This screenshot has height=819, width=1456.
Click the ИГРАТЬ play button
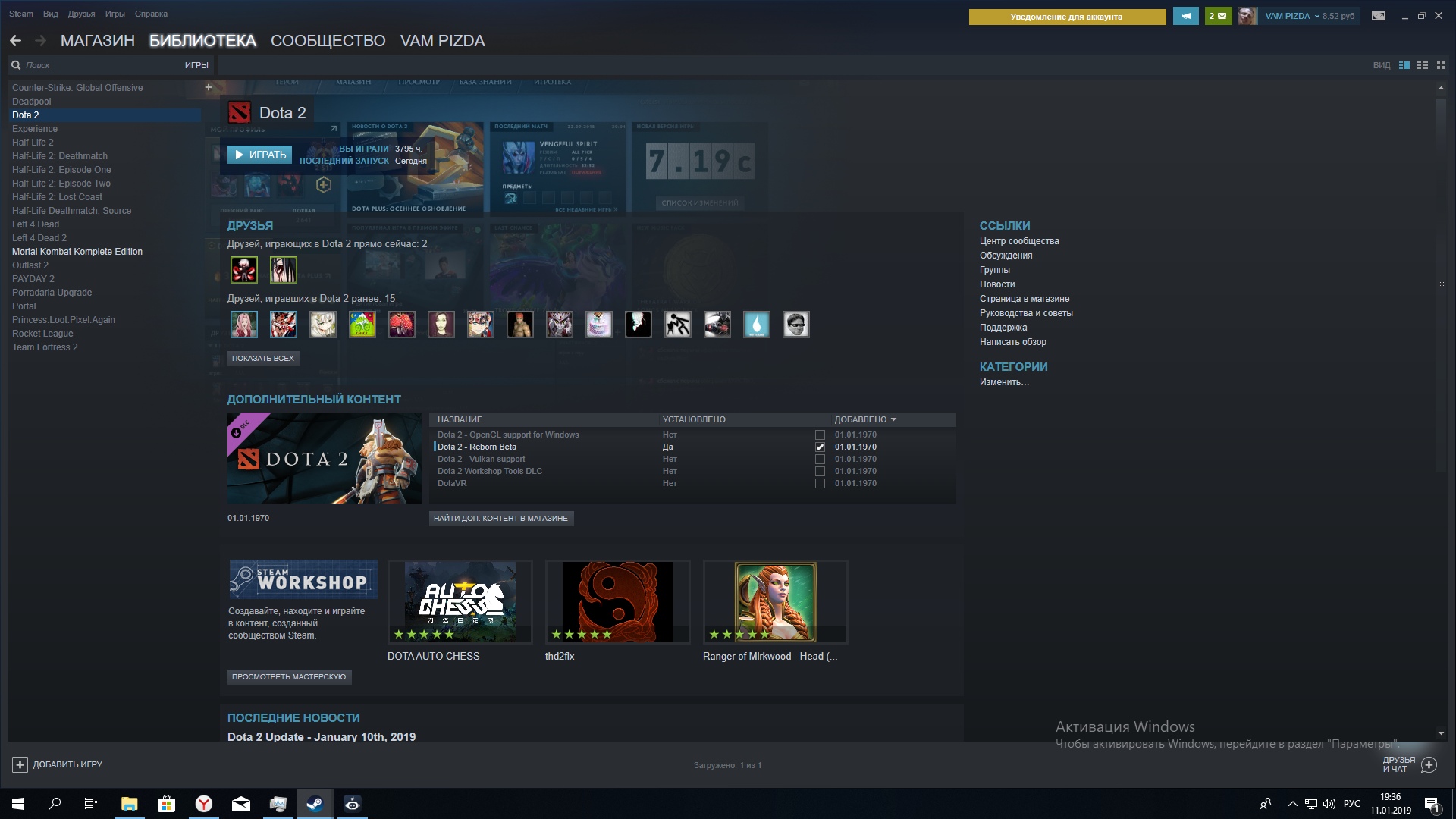259,155
